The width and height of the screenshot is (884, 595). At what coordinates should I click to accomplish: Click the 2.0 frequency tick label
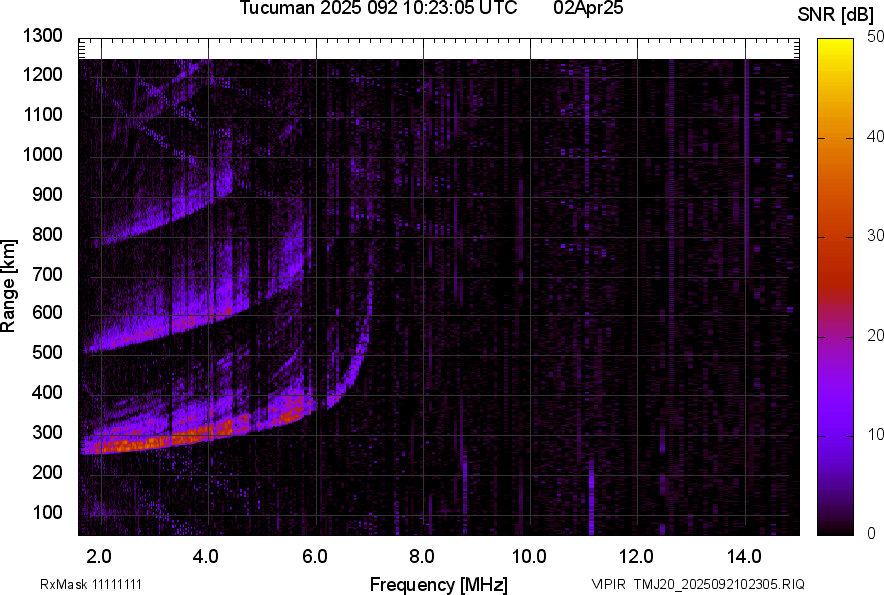tap(100, 556)
